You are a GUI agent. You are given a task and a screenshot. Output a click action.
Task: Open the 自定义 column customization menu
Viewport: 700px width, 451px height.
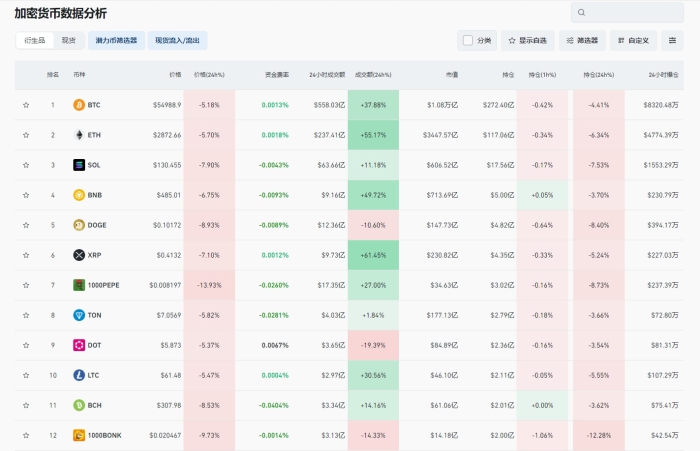tap(634, 41)
